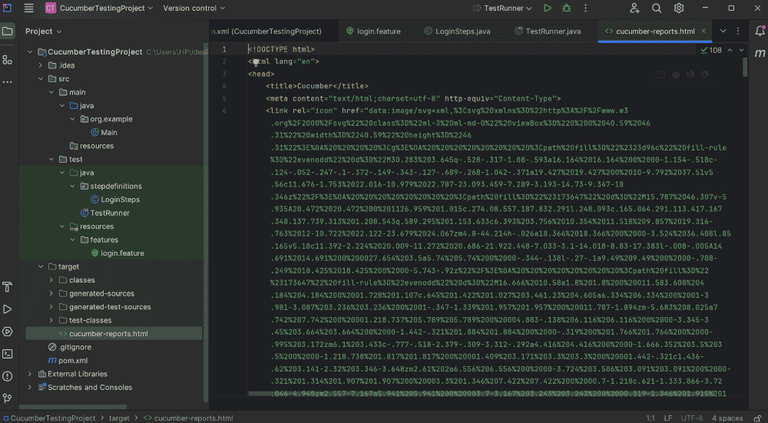Change the 4 spaces indent setting
The height and width of the screenshot is (423, 768).
pyautogui.click(x=727, y=418)
